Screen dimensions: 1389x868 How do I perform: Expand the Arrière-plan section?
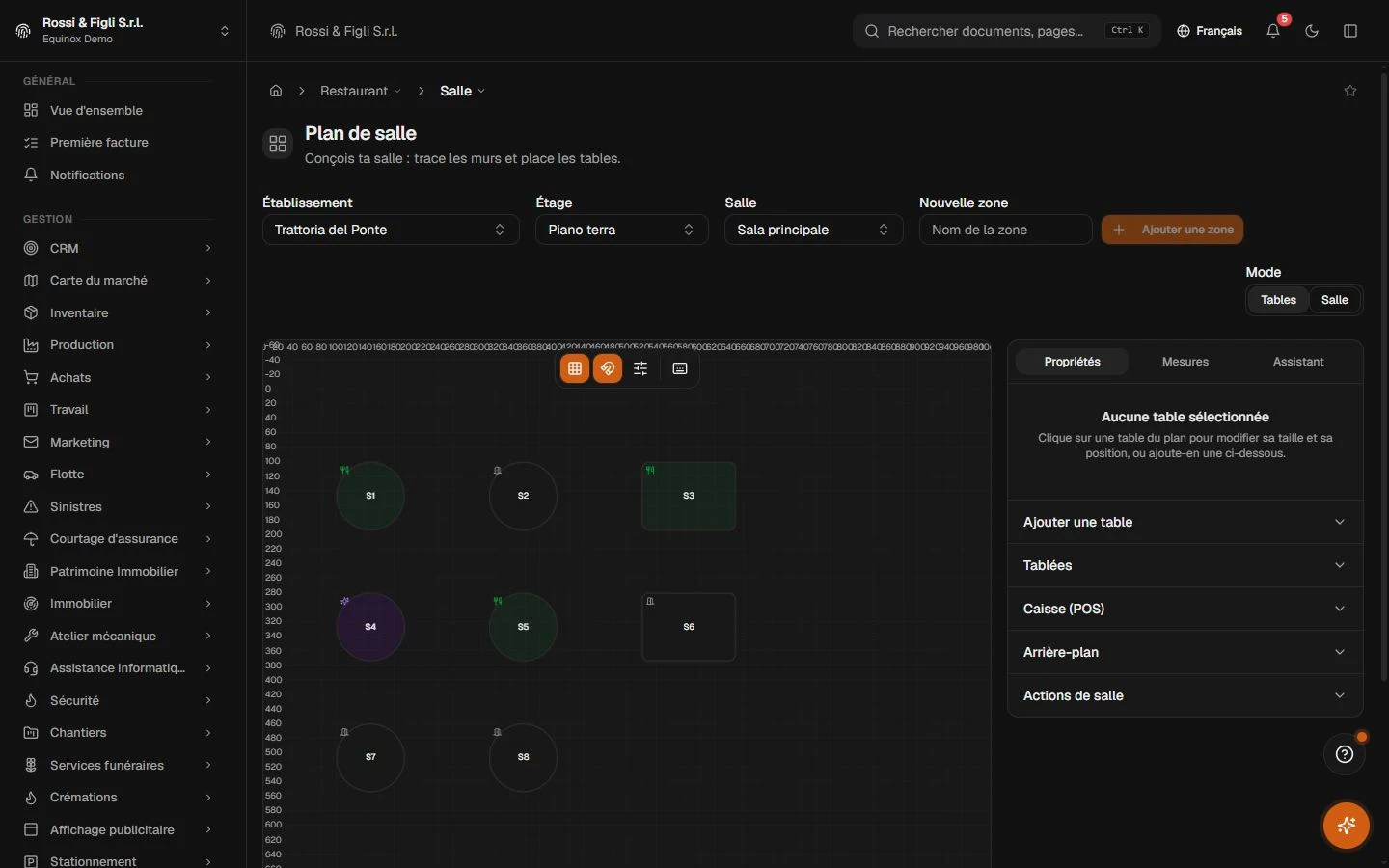1185,652
